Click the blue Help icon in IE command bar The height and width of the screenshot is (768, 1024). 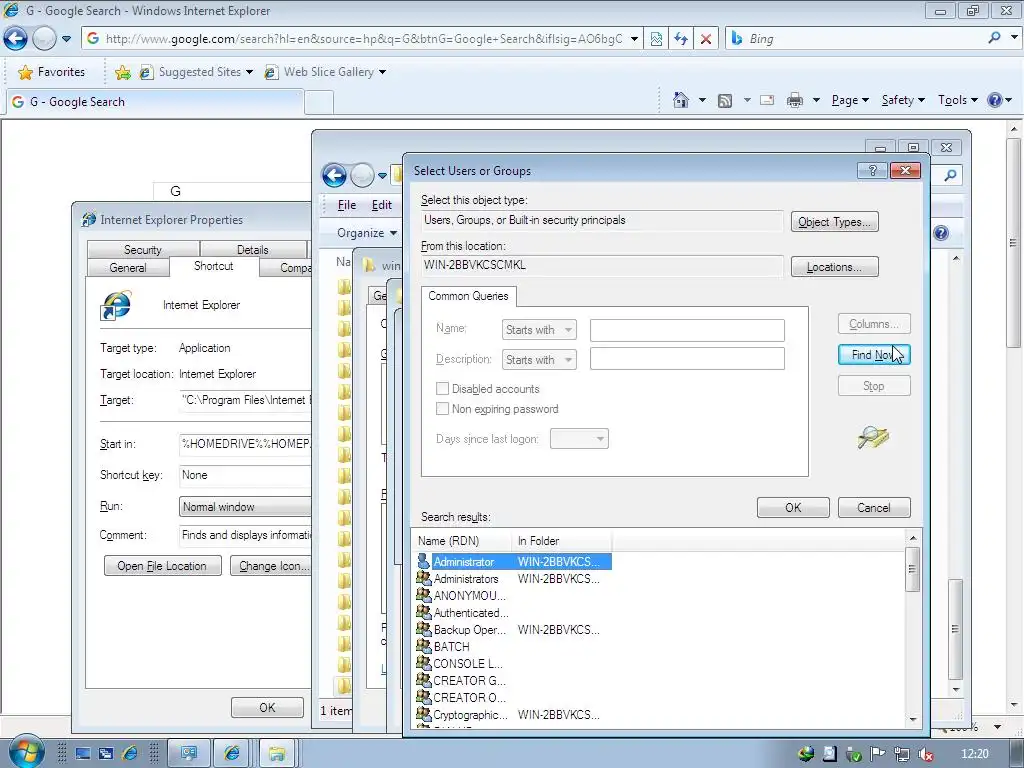point(995,100)
